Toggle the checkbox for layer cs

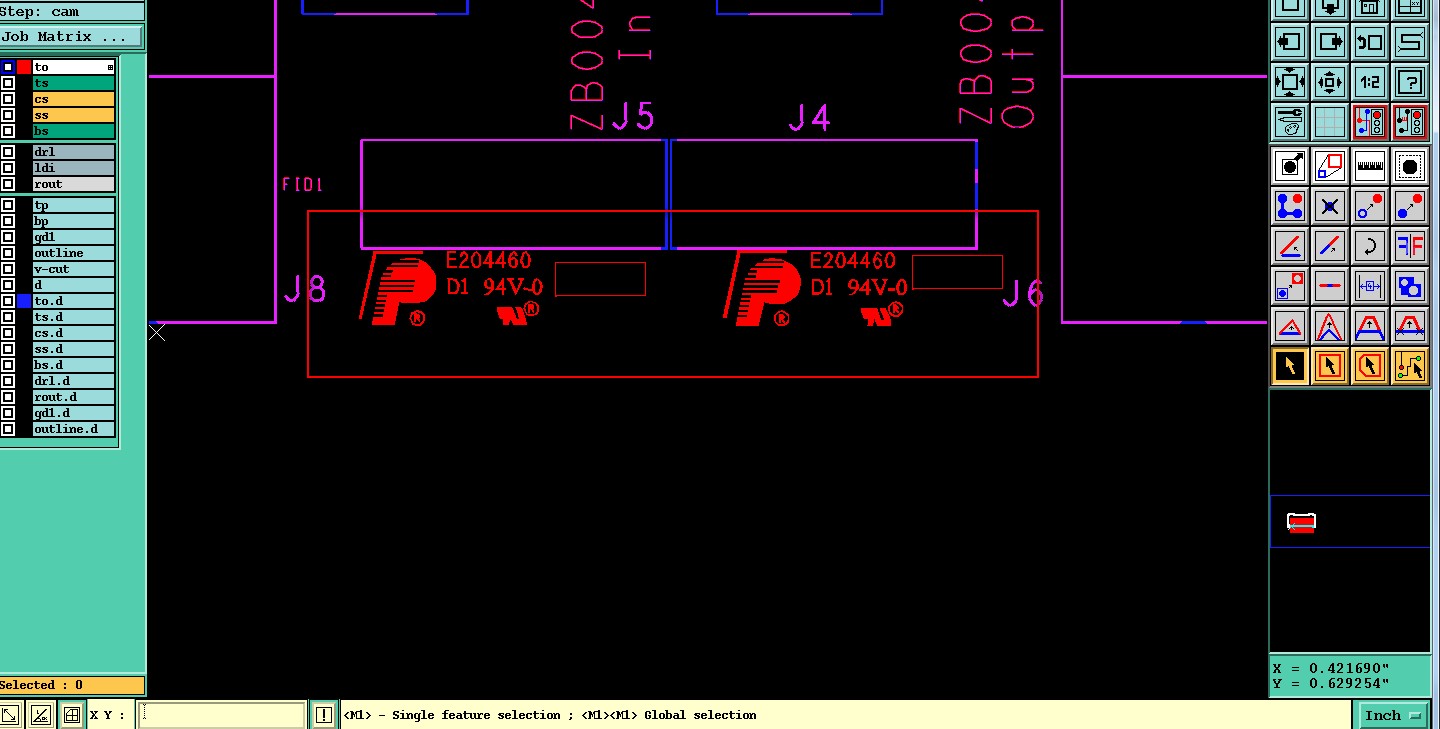[x=8, y=99]
